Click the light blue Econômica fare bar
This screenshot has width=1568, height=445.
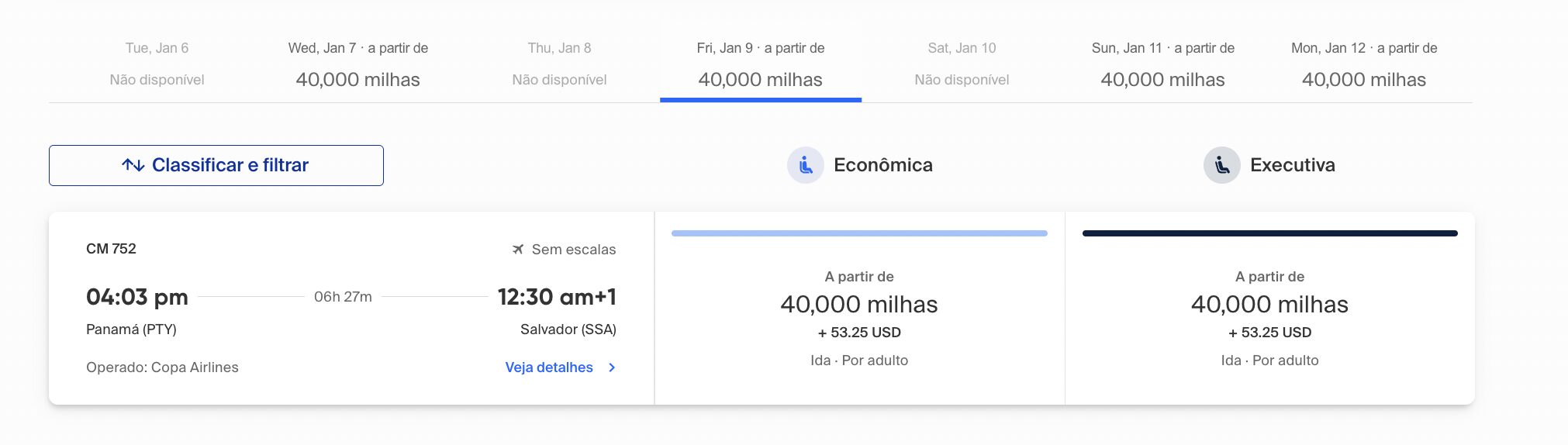coord(859,233)
